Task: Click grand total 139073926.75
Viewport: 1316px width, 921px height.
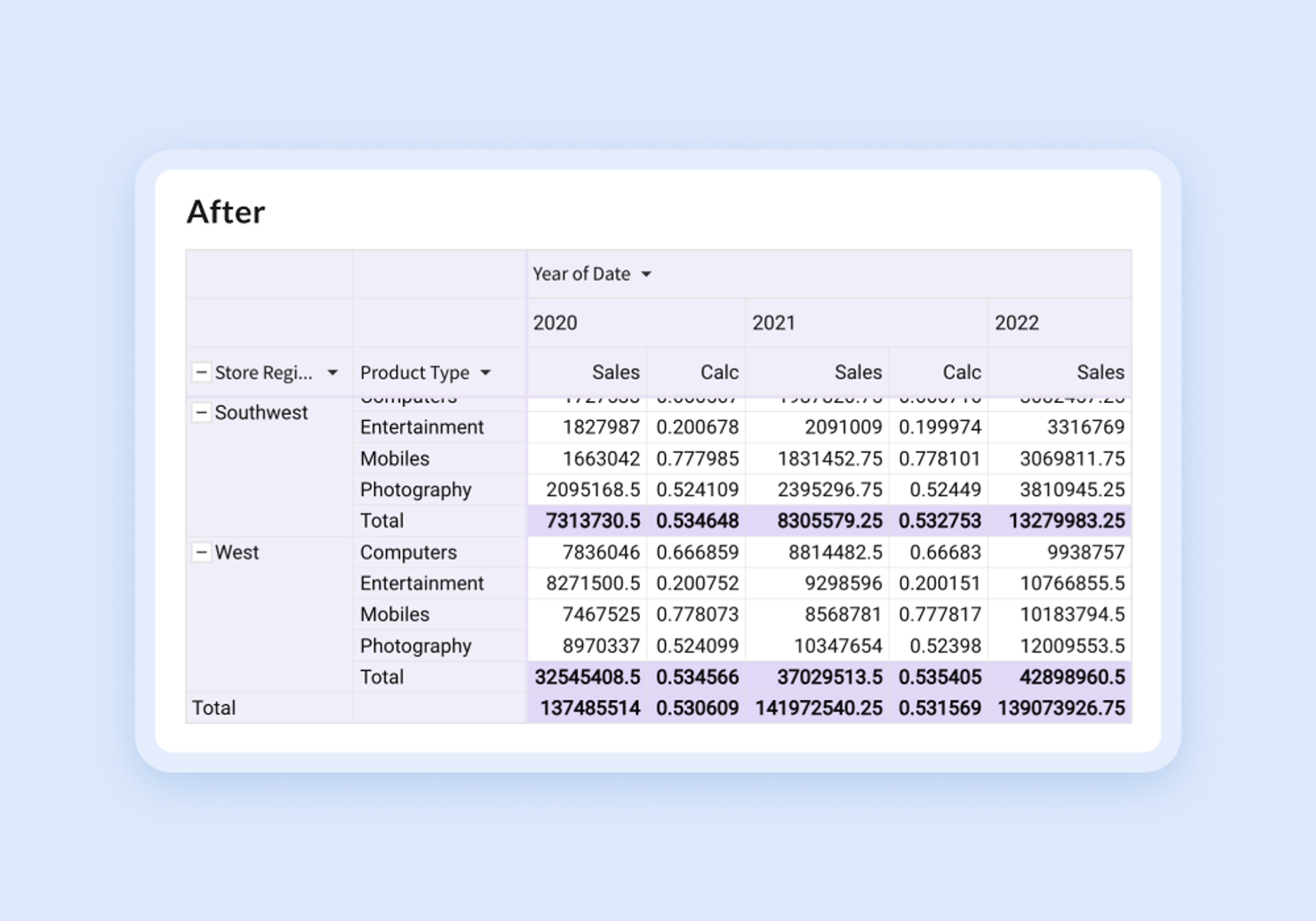Action: coord(1061,708)
